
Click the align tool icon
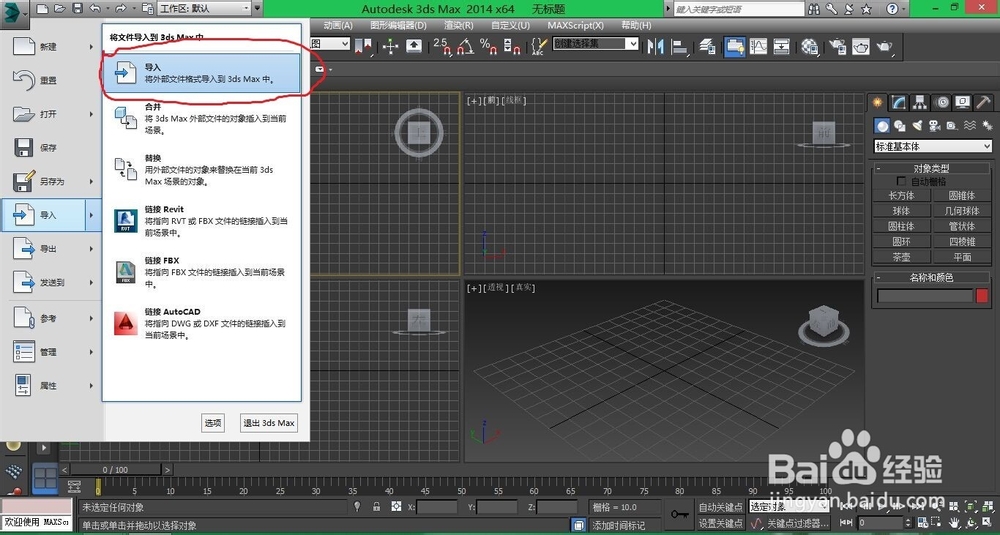pyautogui.click(x=680, y=47)
